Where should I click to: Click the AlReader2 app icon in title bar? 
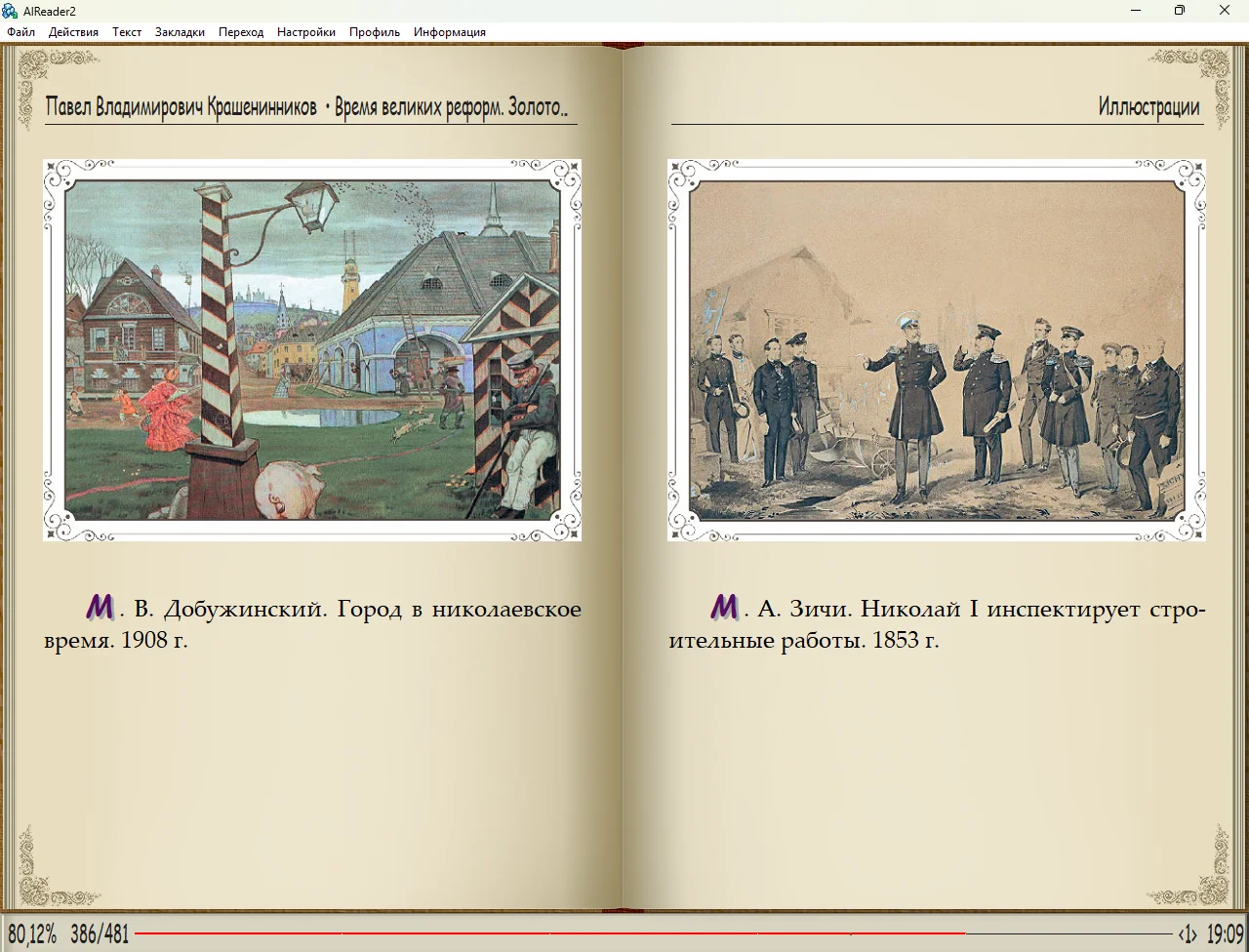[x=12, y=11]
